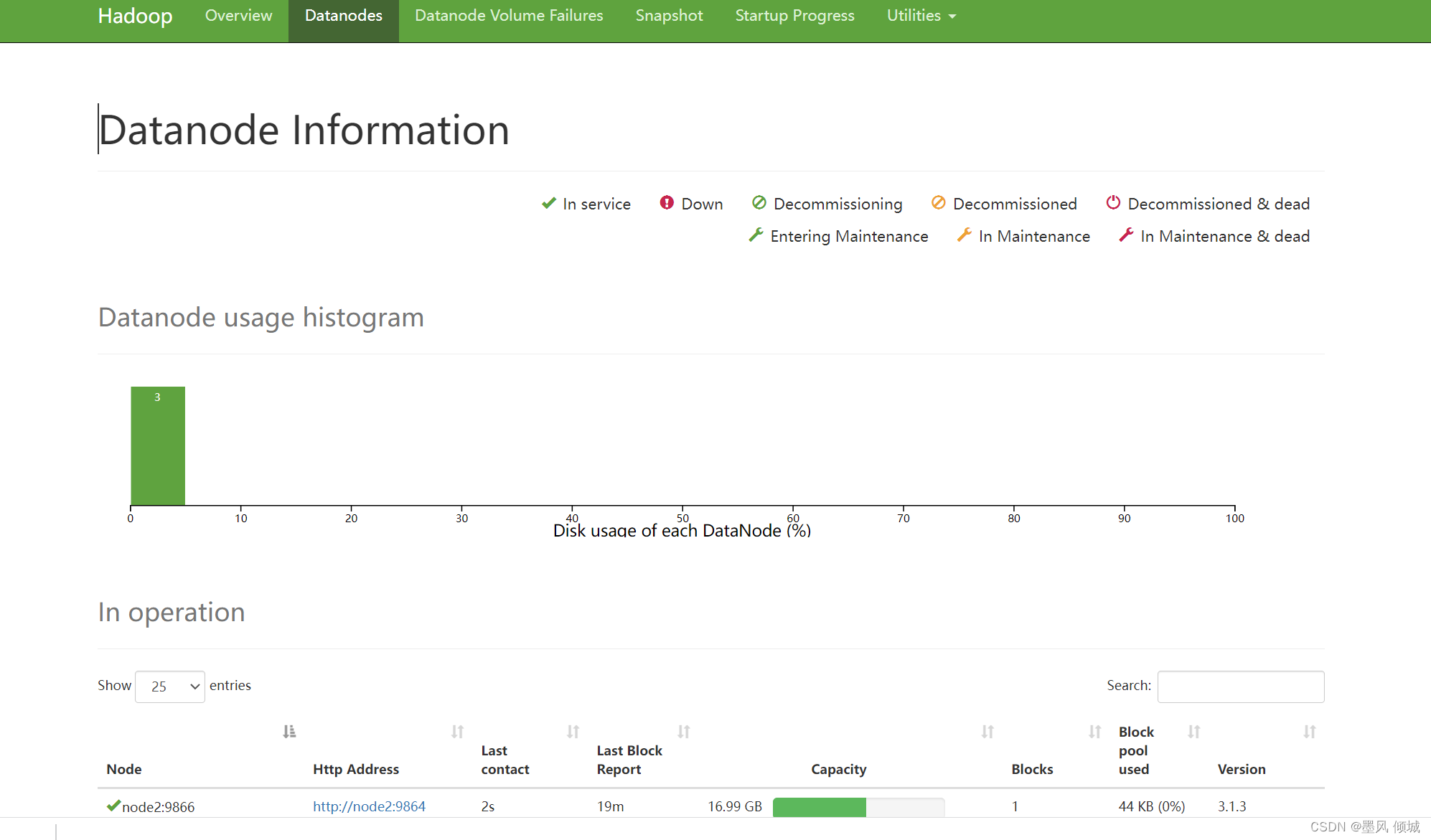Click the '2s' last contact cell
1431x840 pixels.
tap(488, 806)
